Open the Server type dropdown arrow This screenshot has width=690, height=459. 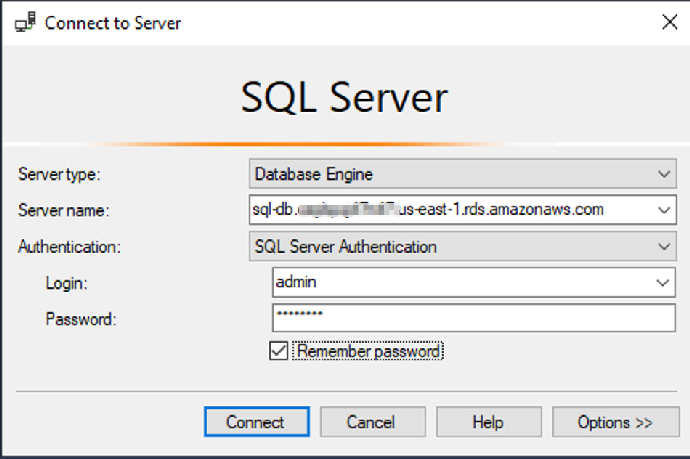(666, 175)
